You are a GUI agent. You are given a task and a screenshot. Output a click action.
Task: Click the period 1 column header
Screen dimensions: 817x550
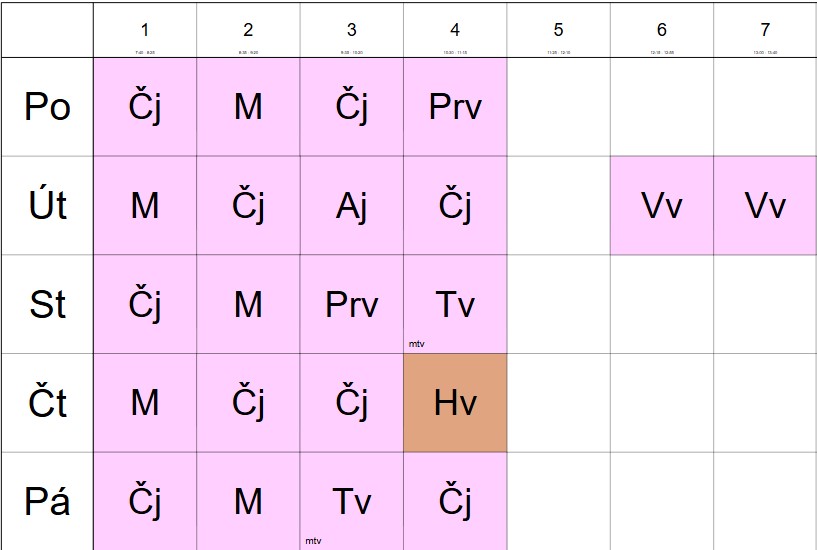coord(145,30)
